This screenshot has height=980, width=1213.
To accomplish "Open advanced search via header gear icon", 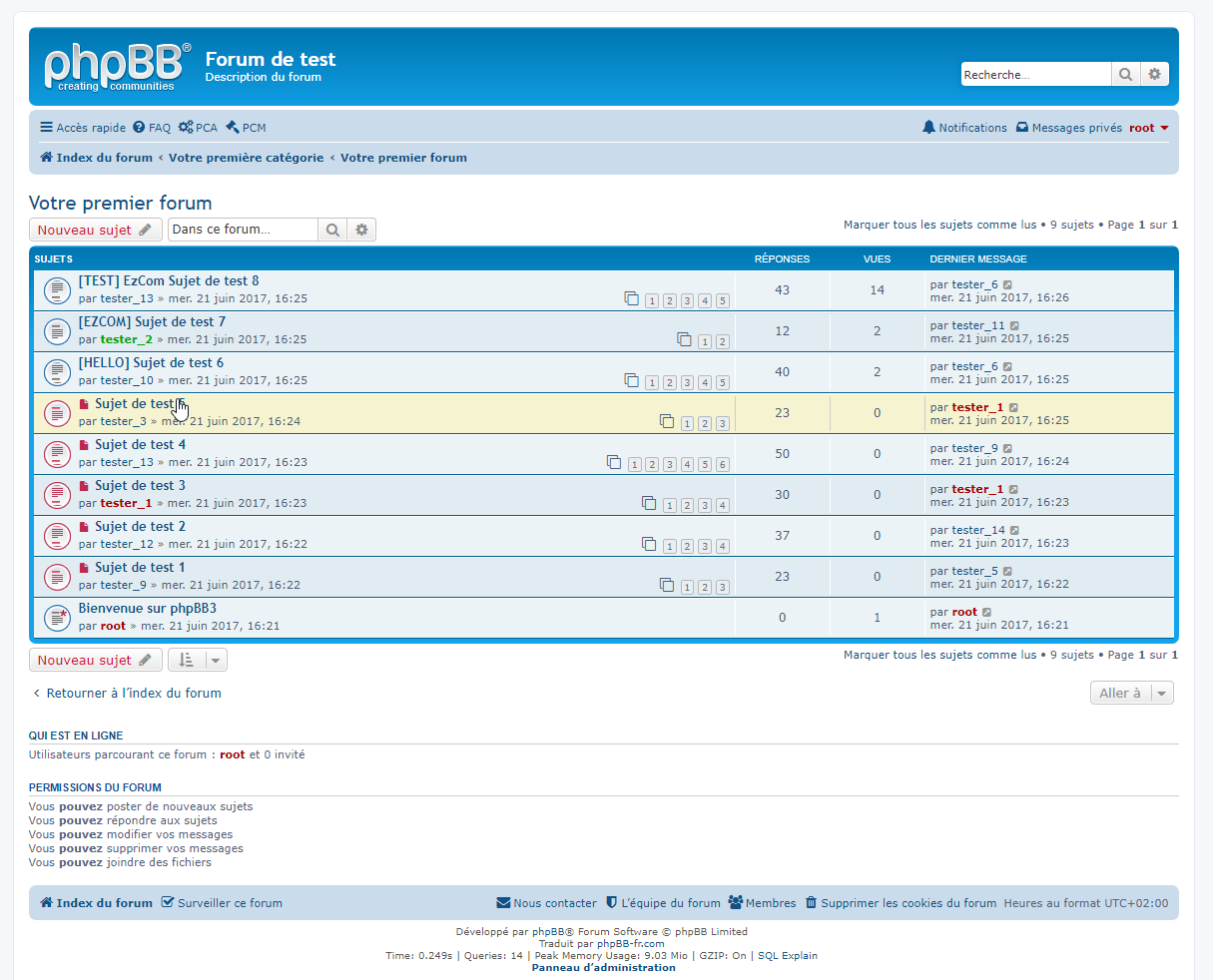I will (x=1155, y=75).
